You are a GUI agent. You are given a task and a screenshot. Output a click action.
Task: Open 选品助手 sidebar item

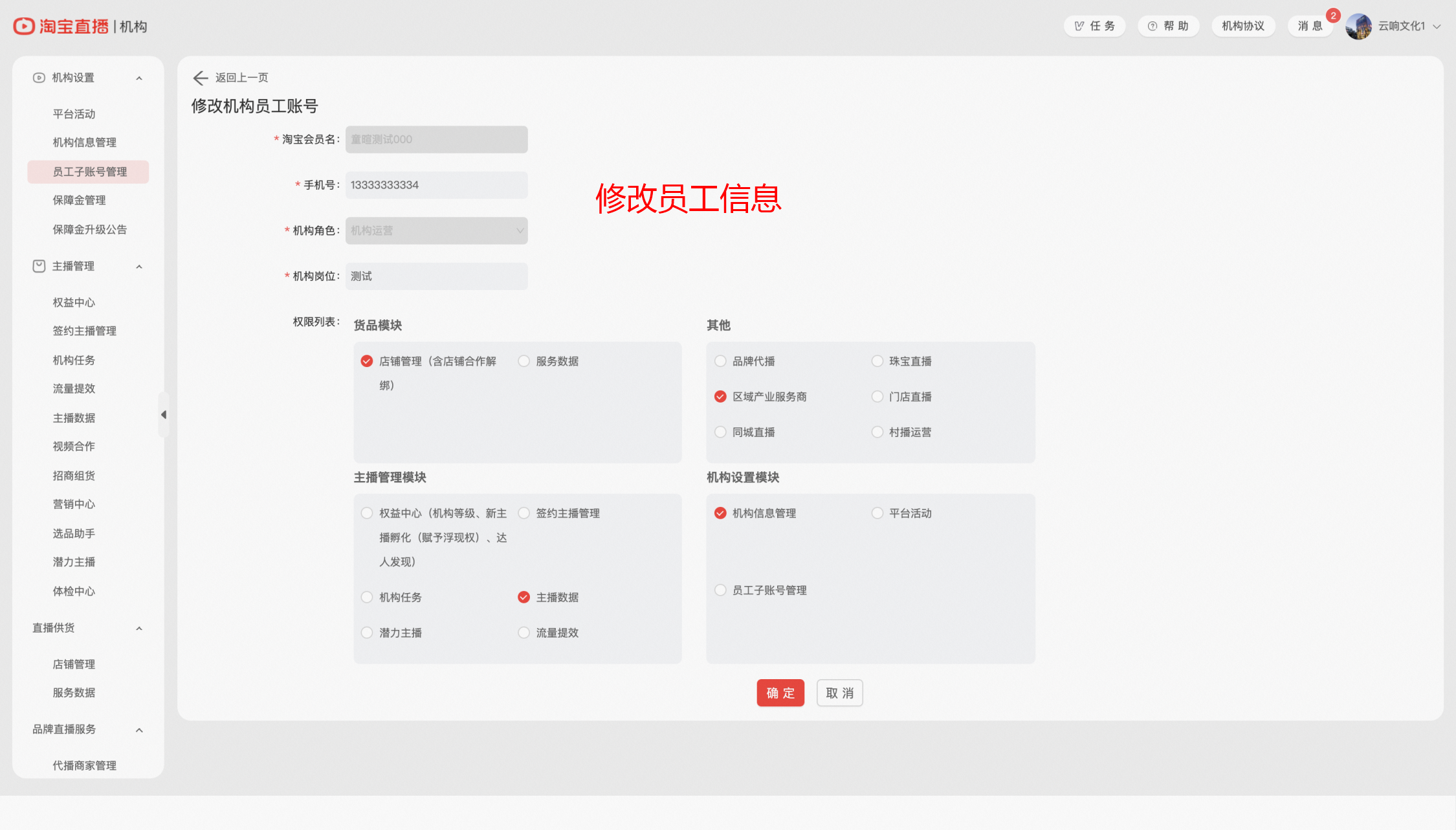pos(74,533)
